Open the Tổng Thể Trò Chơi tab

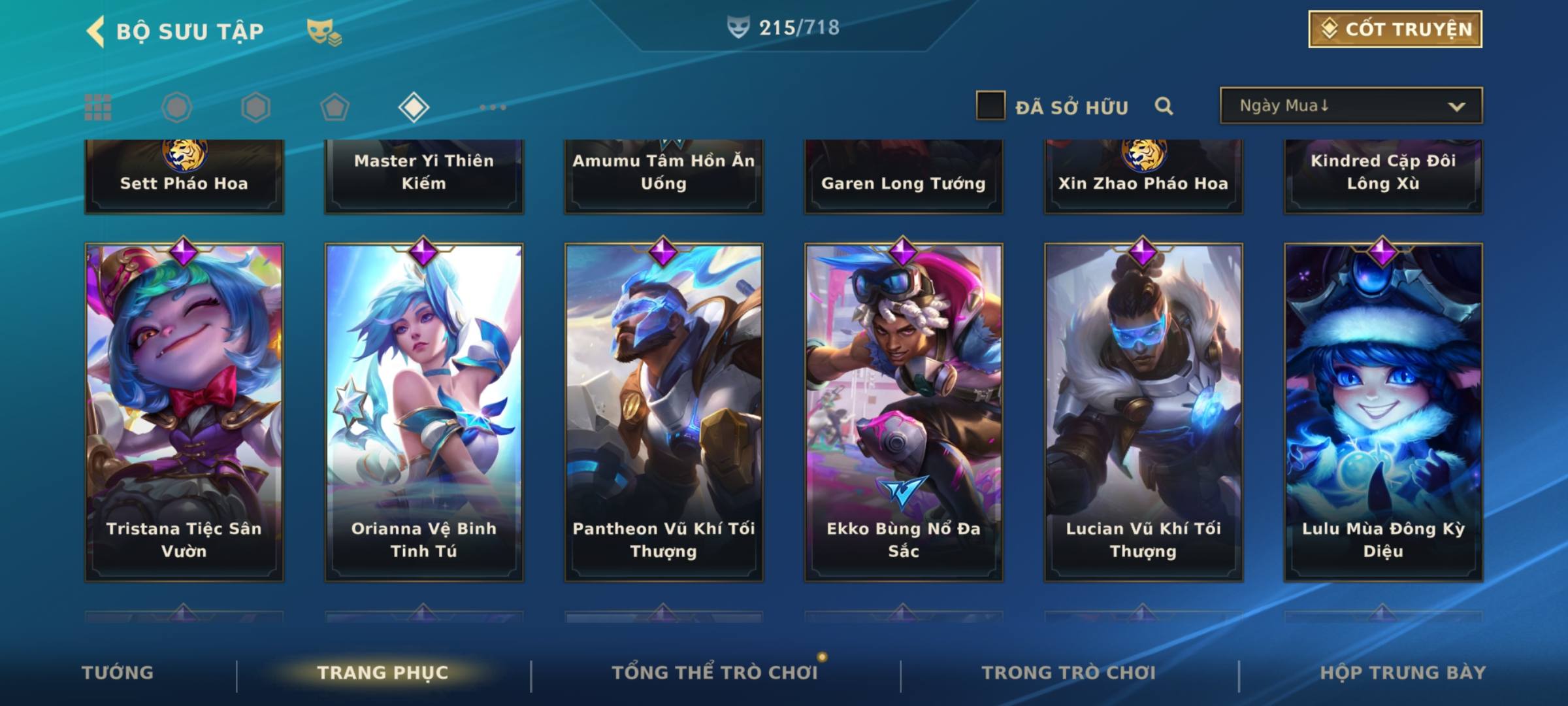click(715, 673)
